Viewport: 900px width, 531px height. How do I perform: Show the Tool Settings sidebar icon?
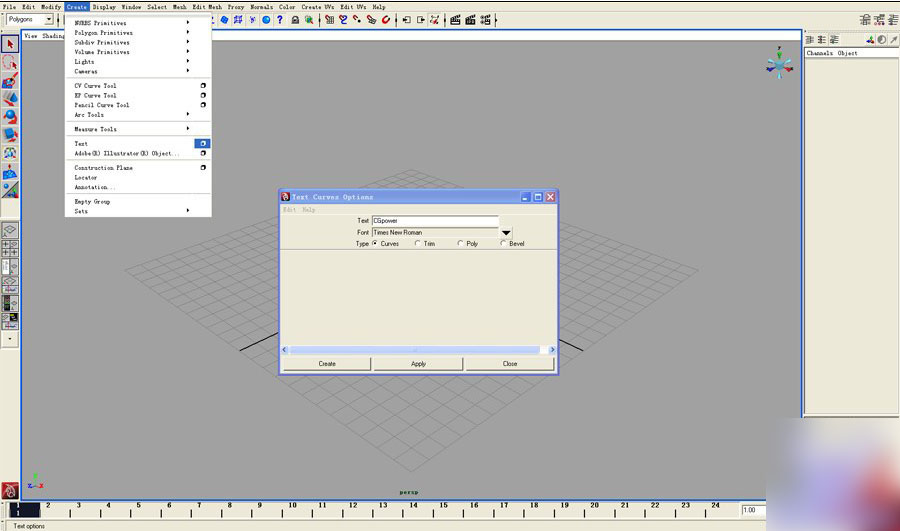(879, 20)
